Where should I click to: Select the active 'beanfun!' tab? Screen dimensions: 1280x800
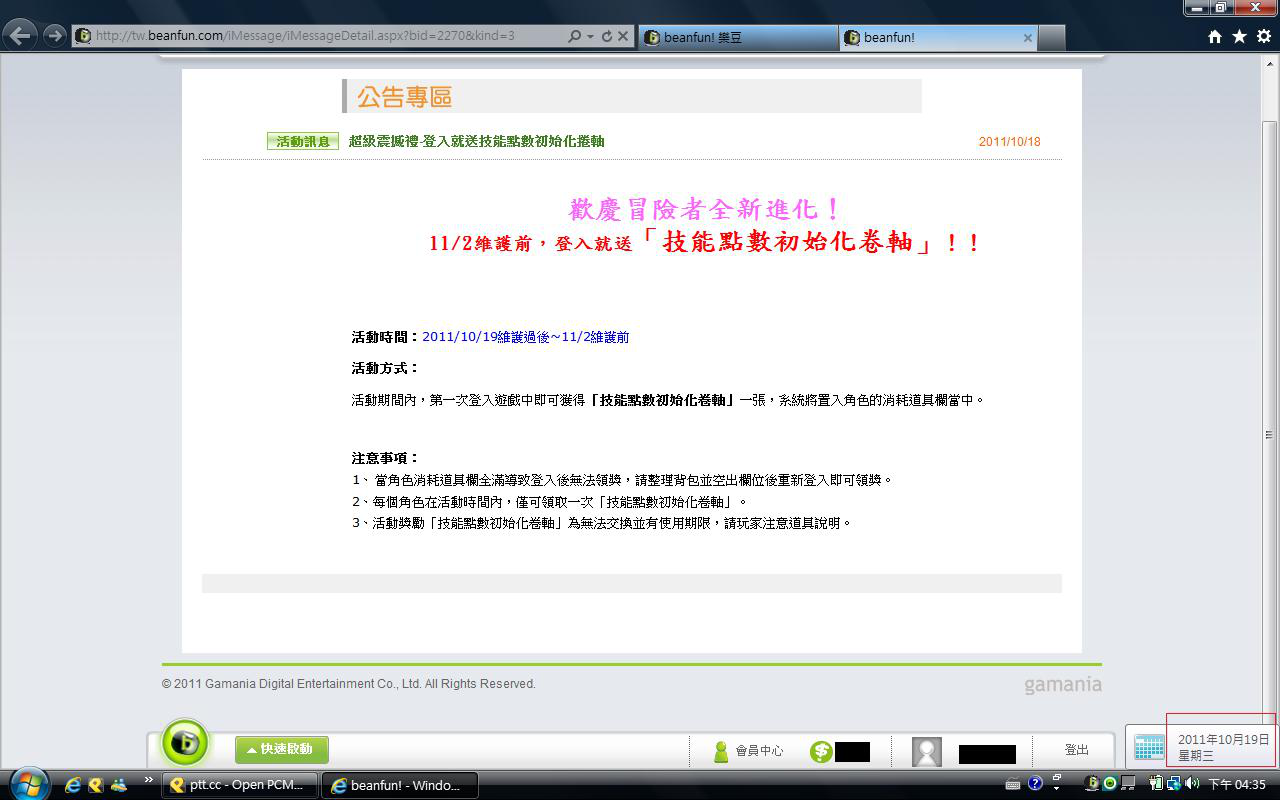938,37
